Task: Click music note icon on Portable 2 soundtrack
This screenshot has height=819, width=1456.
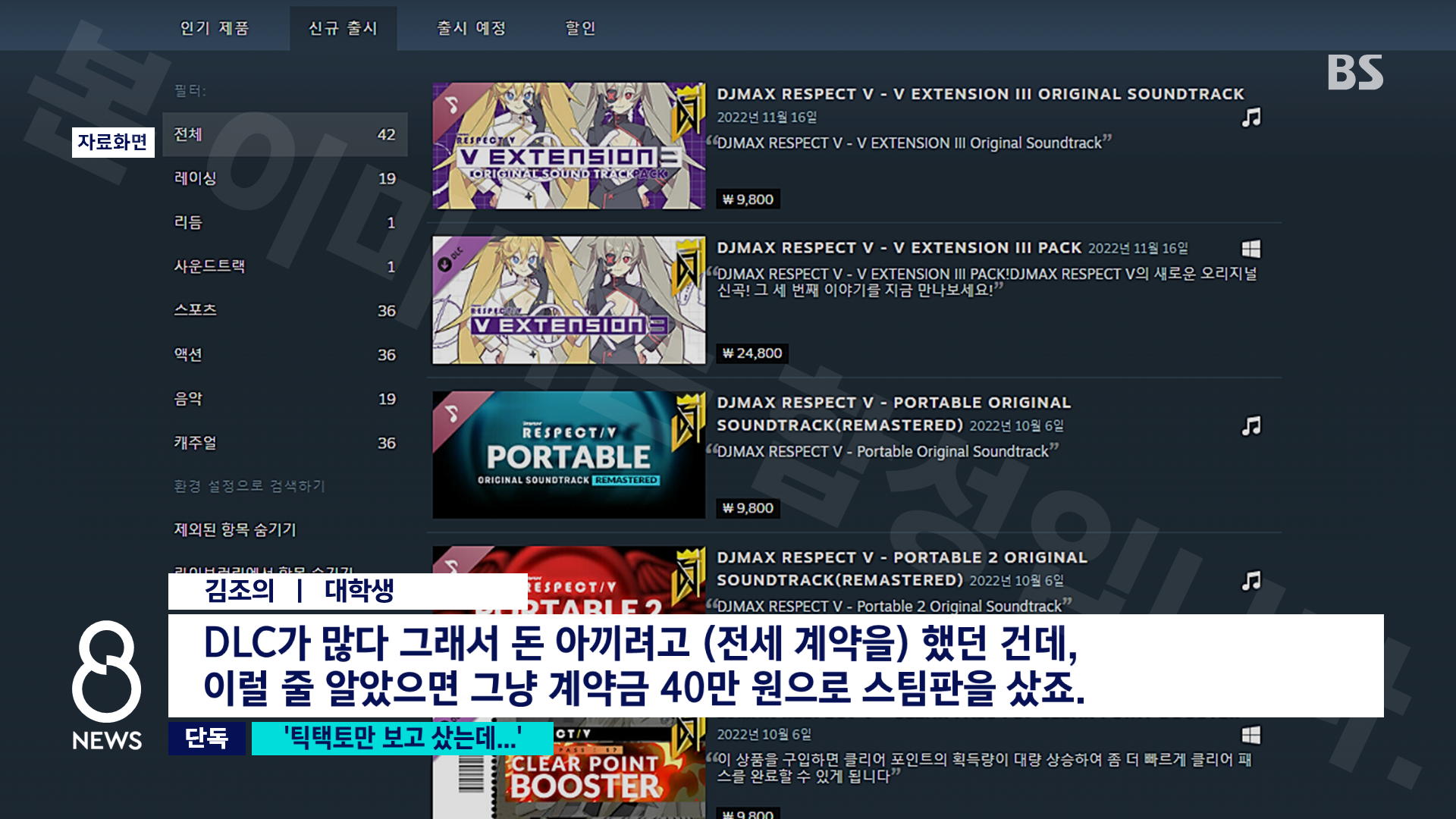Action: 1250,581
